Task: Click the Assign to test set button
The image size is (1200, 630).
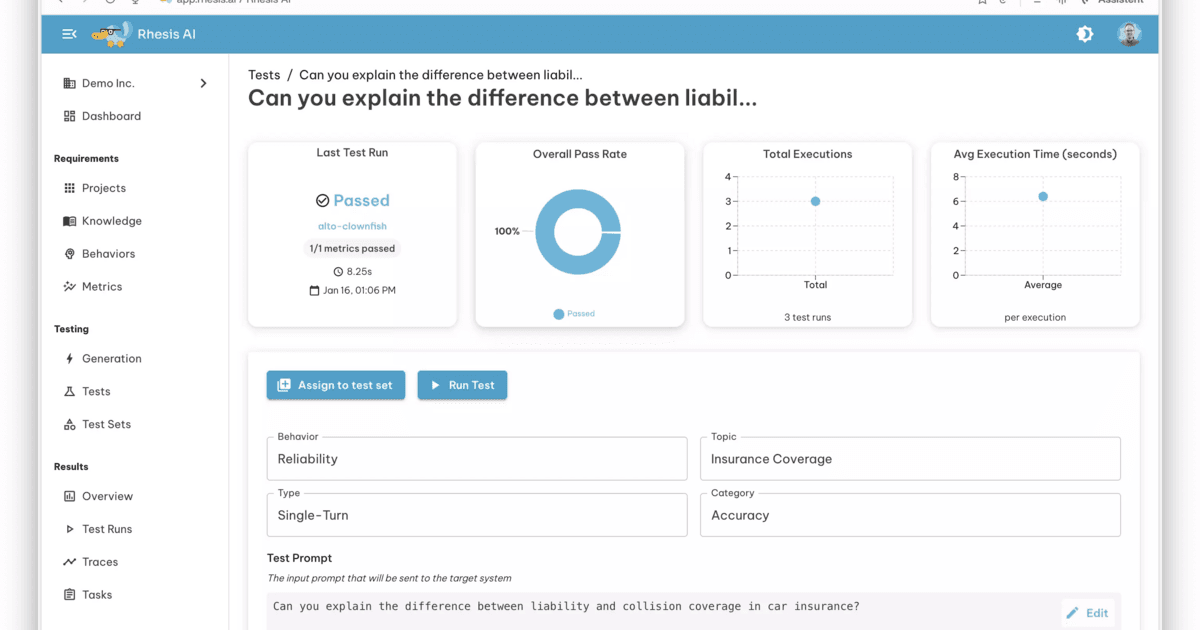Action: click(x=336, y=385)
